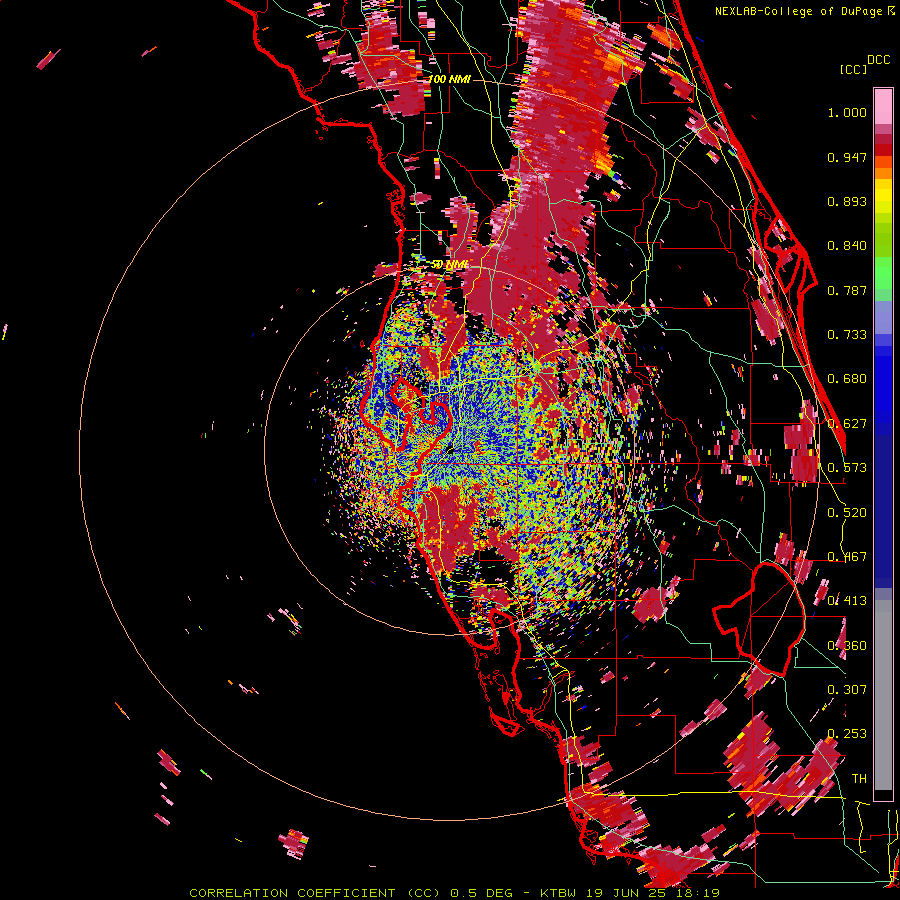Click the DCC label above the color scale
Viewport: 900px width, 900px height.
click(x=878, y=60)
